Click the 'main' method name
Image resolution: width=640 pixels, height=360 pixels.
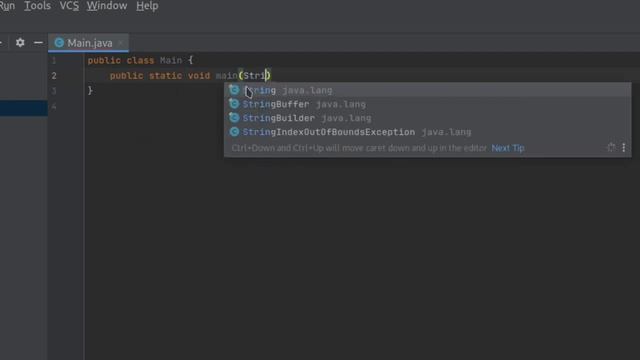pos(227,76)
